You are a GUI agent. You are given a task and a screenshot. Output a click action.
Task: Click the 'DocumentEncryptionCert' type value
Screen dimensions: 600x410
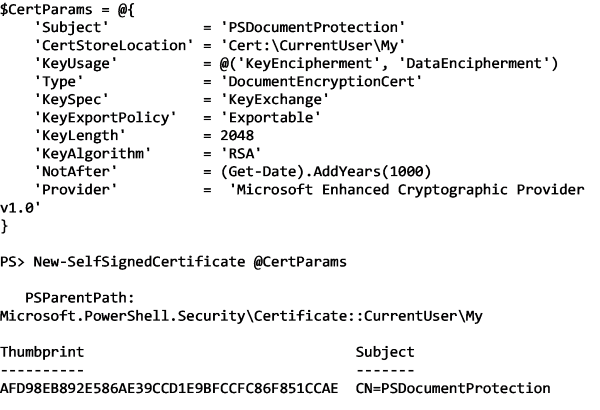tap(321, 81)
